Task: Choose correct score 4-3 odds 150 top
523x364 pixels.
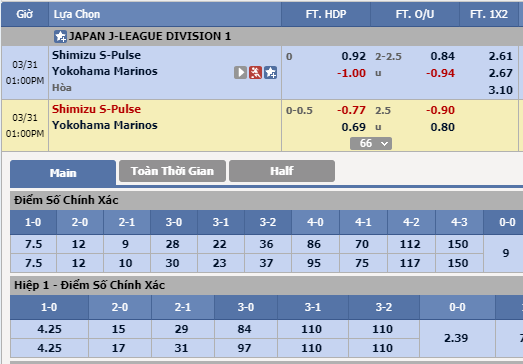Action: coord(458,244)
